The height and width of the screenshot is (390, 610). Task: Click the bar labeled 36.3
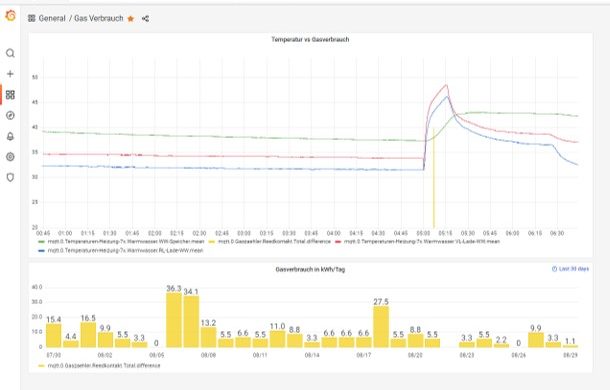click(174, 320)
